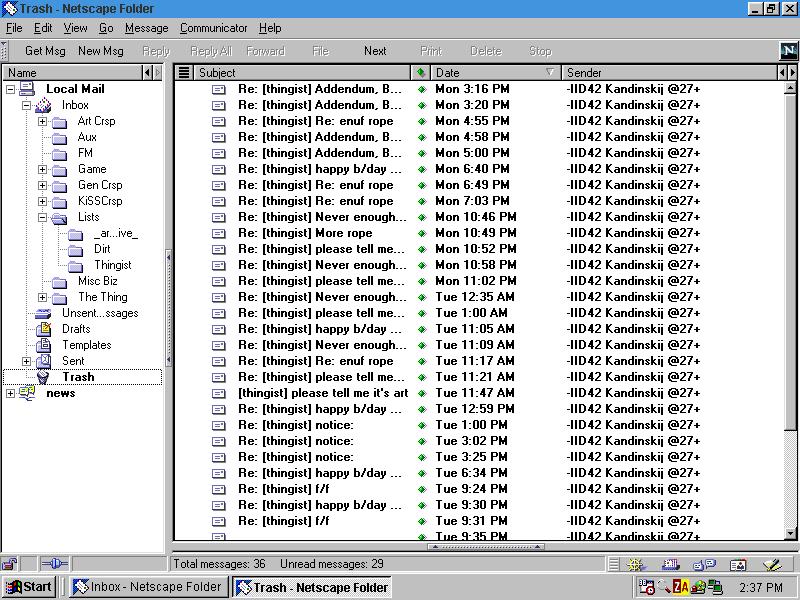
Task: Click the New Msg toolbar button
Action: click(101, 51)
